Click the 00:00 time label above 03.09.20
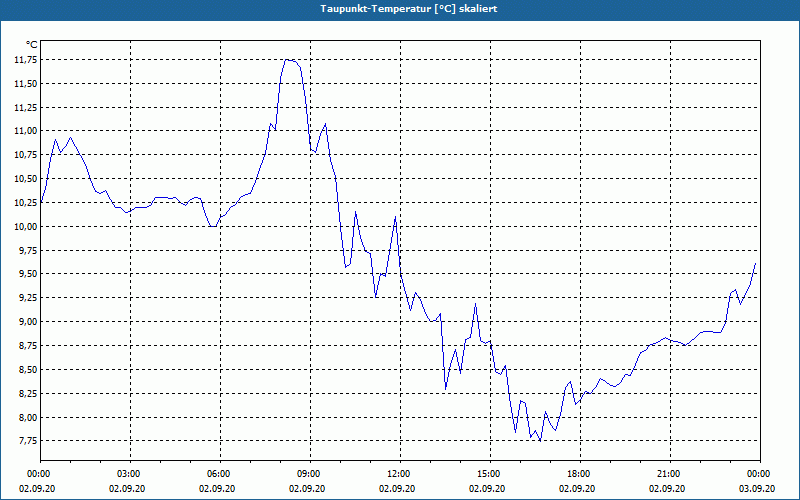The height and width of the screenshot is (500, 800). click(760, 474)
